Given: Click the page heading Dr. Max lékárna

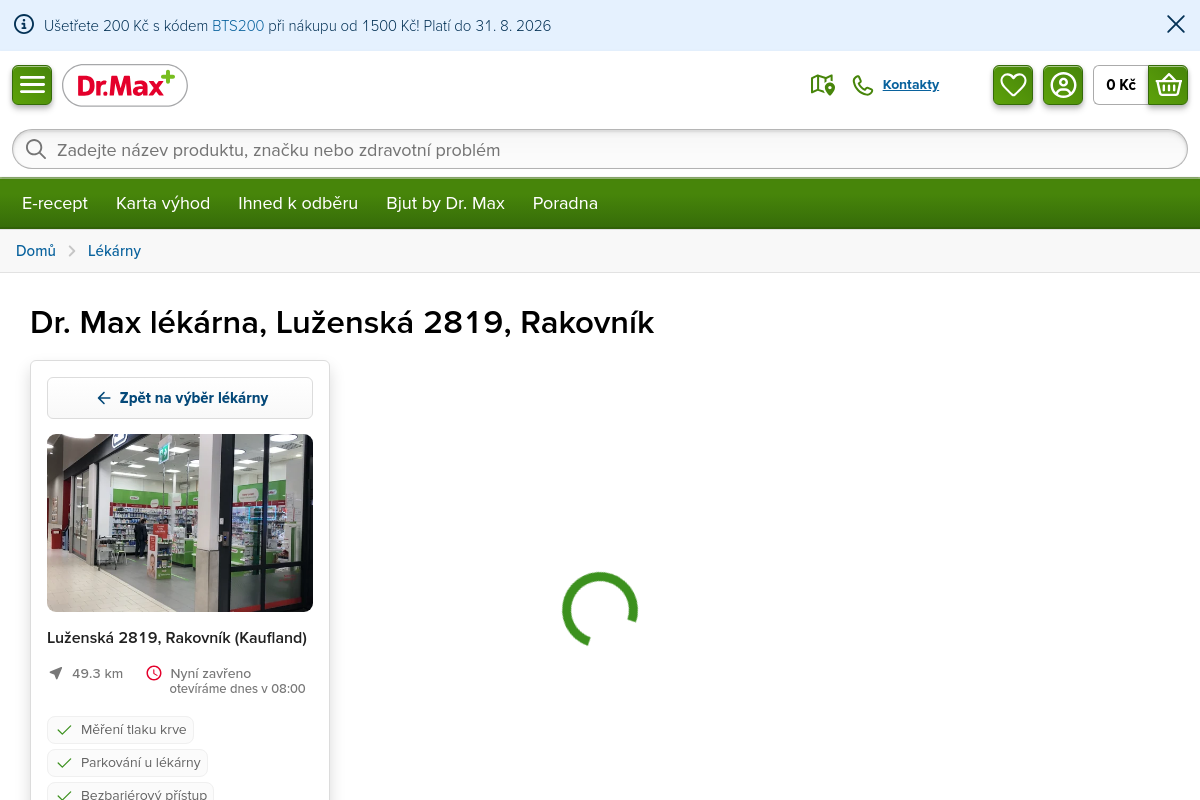Looking at the screenshot, I should [342, 323].
